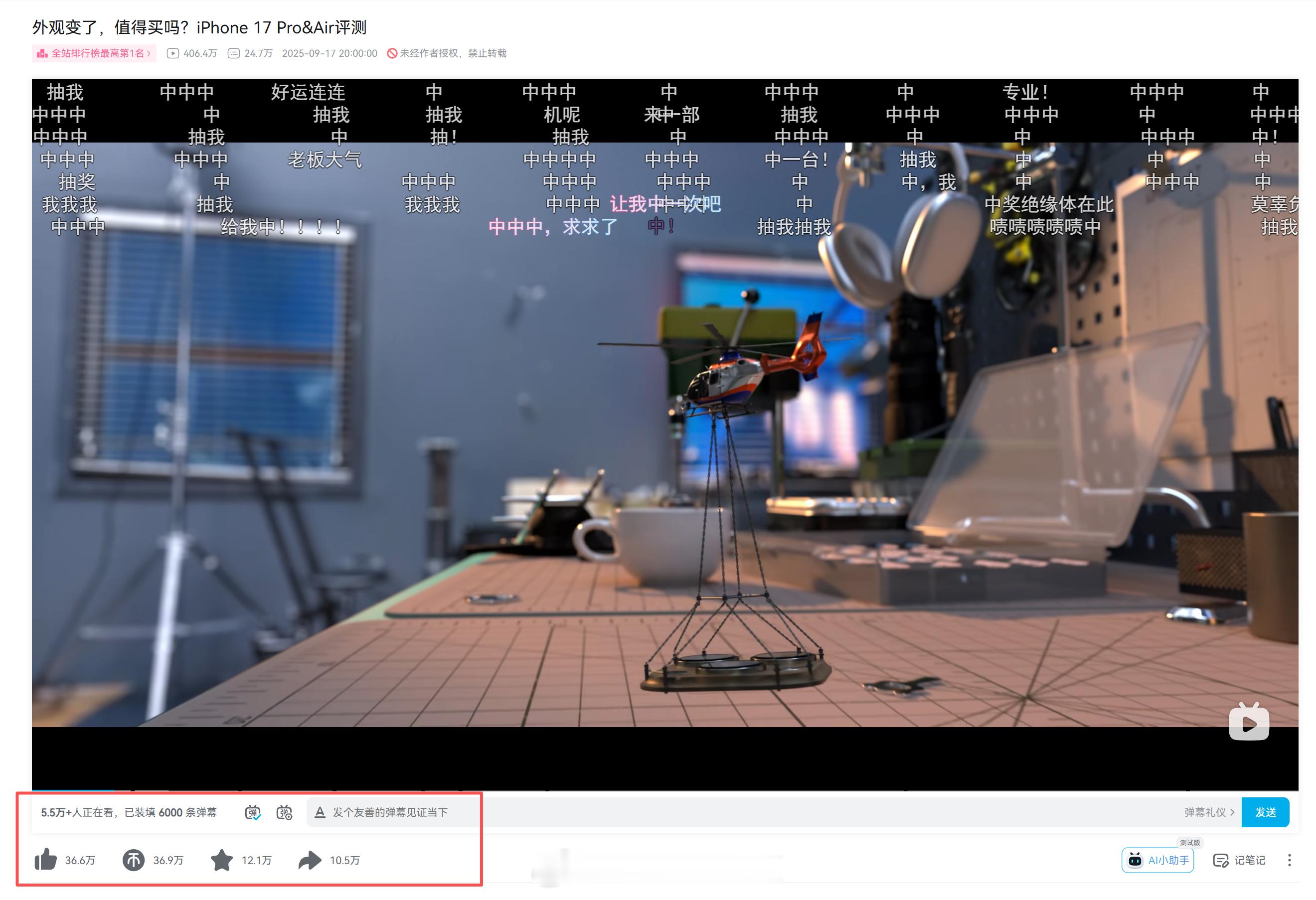Open danmaku display settings icon
This screenshot has height=900, width=1316.
click(x=284, y=812)
